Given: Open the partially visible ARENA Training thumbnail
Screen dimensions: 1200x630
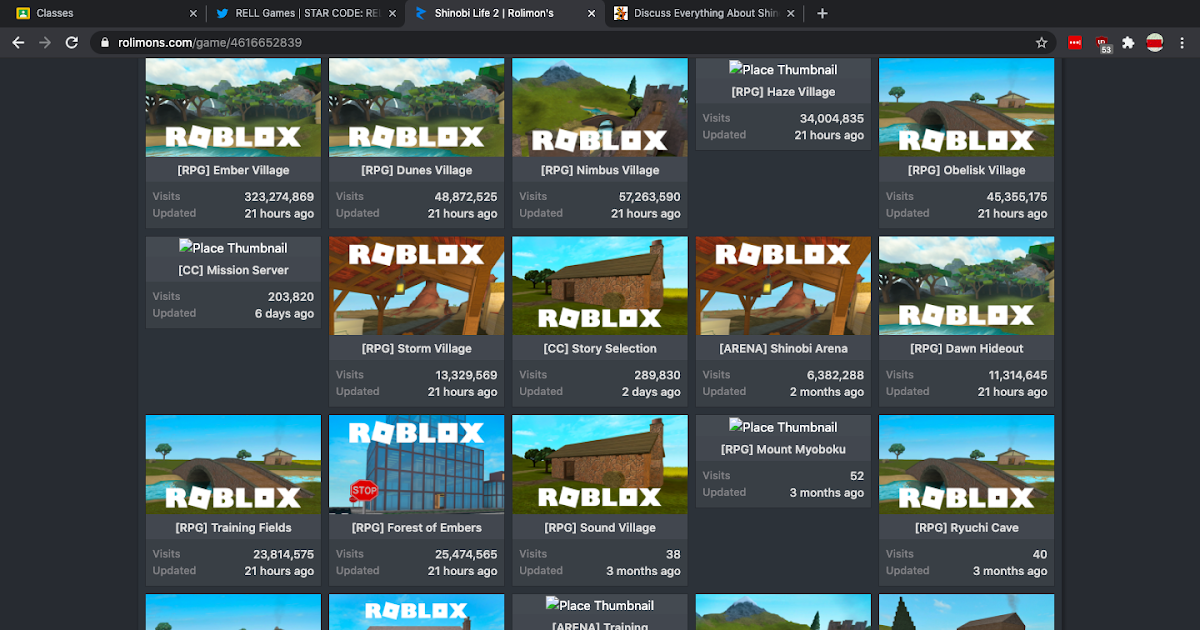Looking at the screenshot, I should pyautogui.click(x=600, y=605).
